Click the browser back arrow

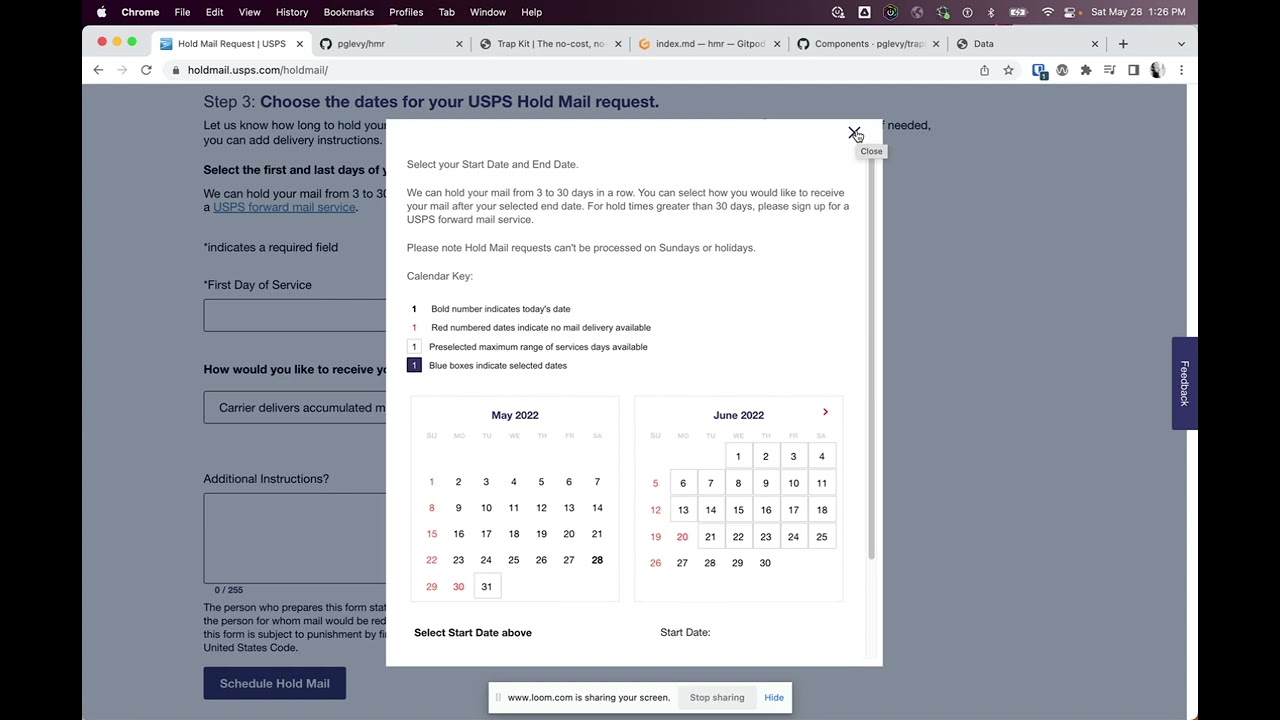coord(98,70)
